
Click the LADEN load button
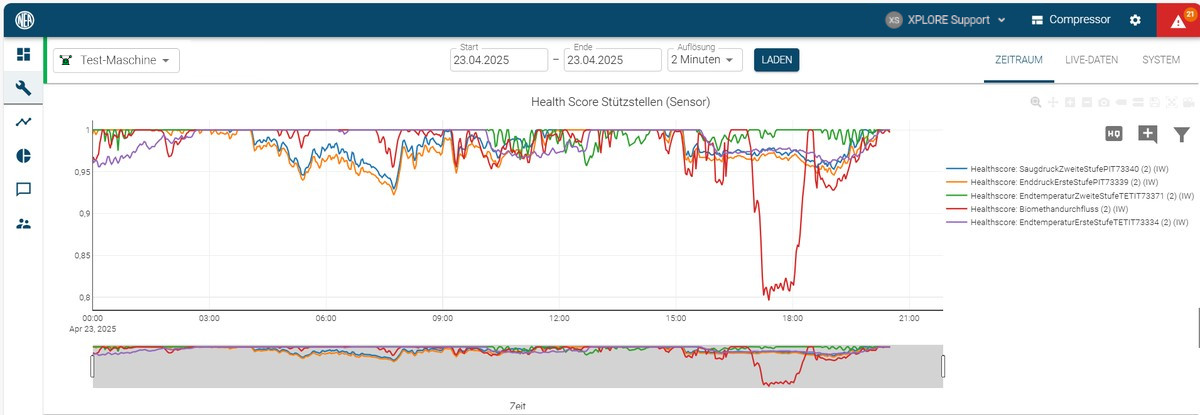click(x=777, y=60)
